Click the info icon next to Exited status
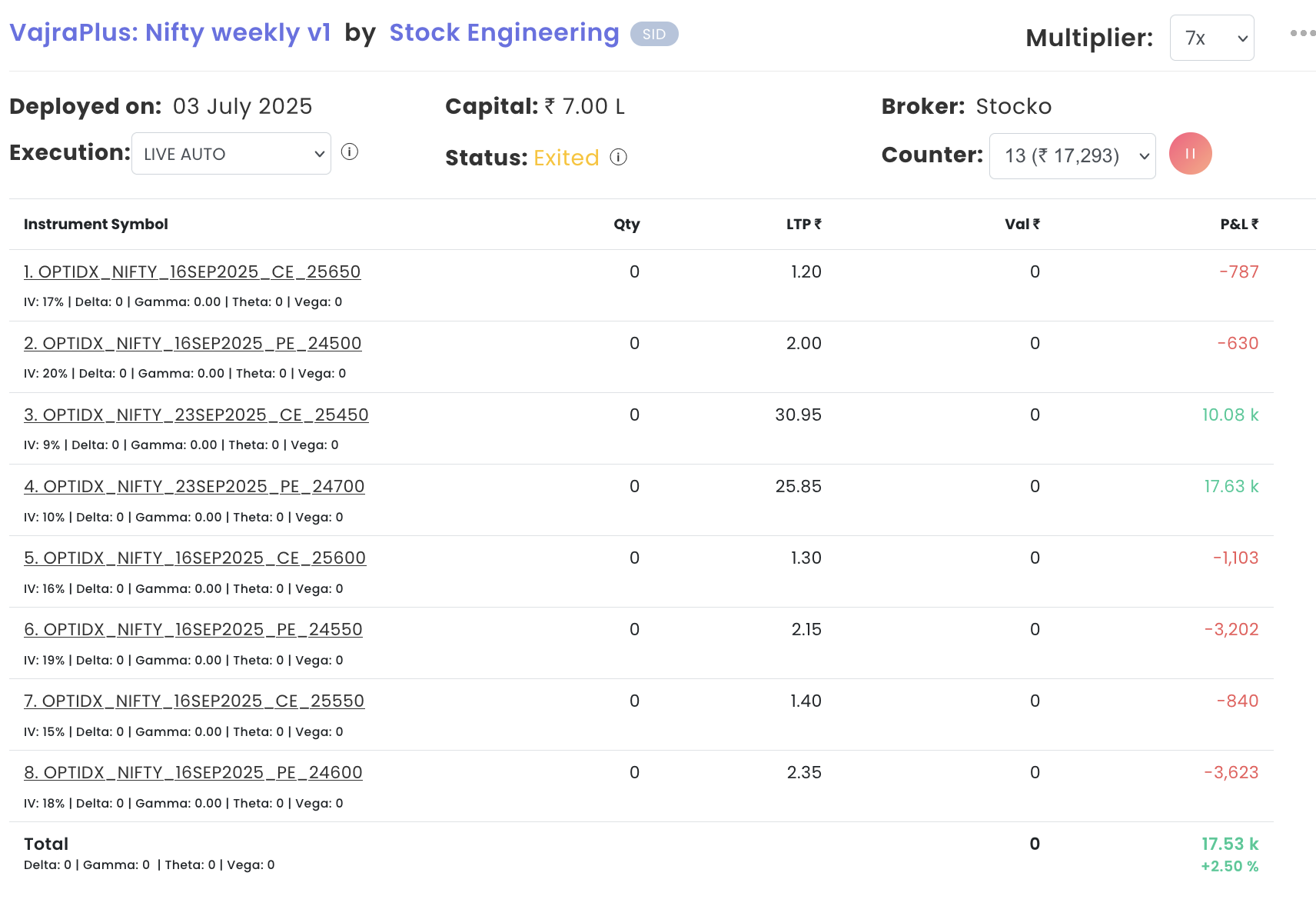The width and height of the screenshot is (1316, 906). click(619, 158)
